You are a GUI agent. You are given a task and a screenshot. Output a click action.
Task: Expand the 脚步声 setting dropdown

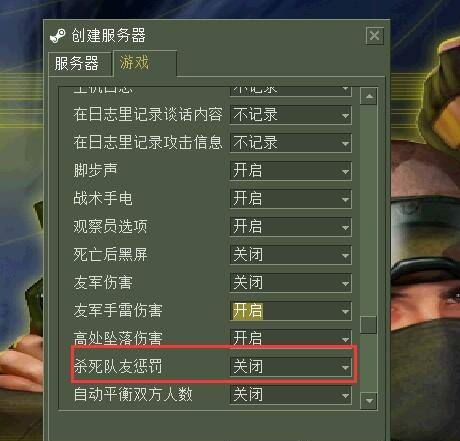point(290,171)
